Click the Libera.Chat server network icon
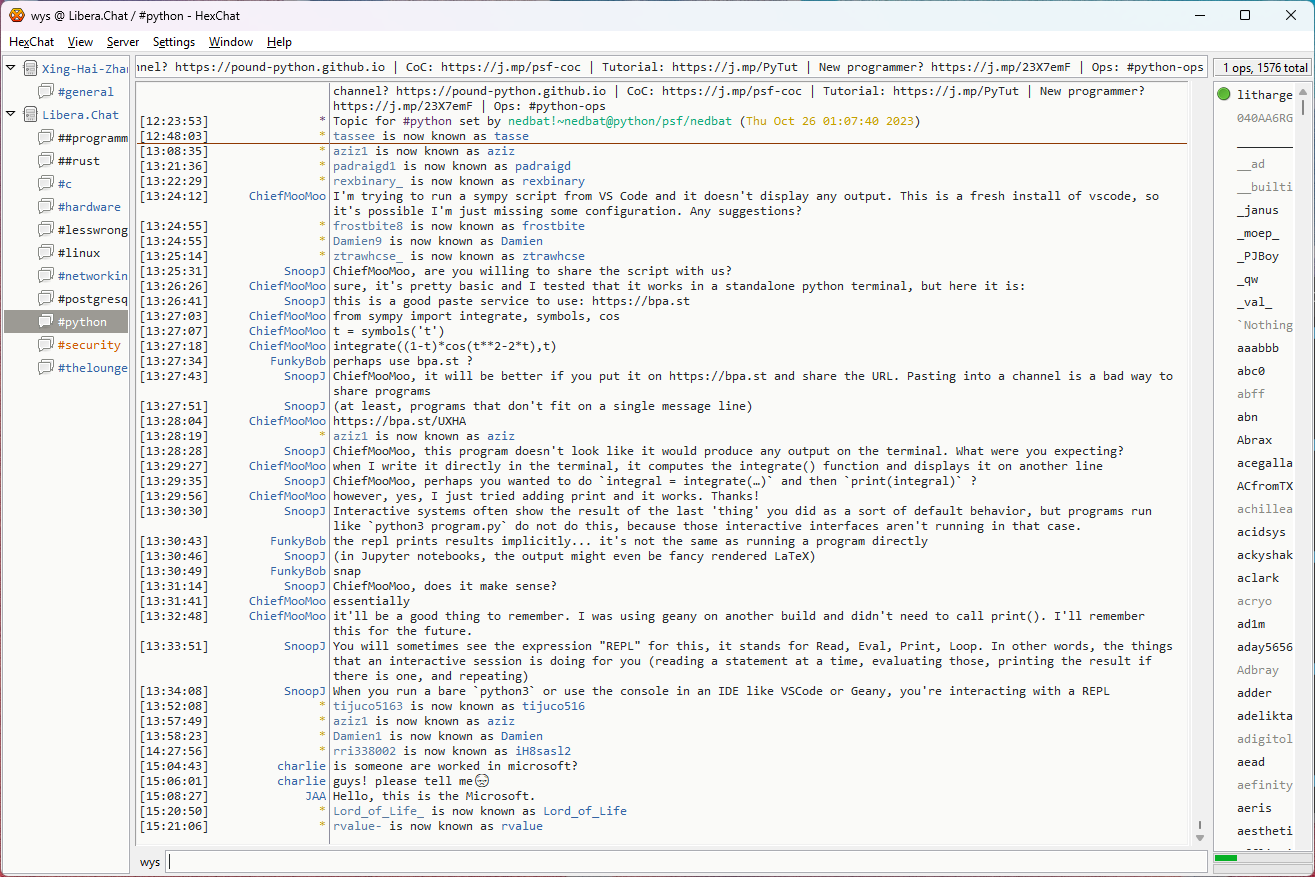The image size is (1315, 877). click(x=31, y=115)
